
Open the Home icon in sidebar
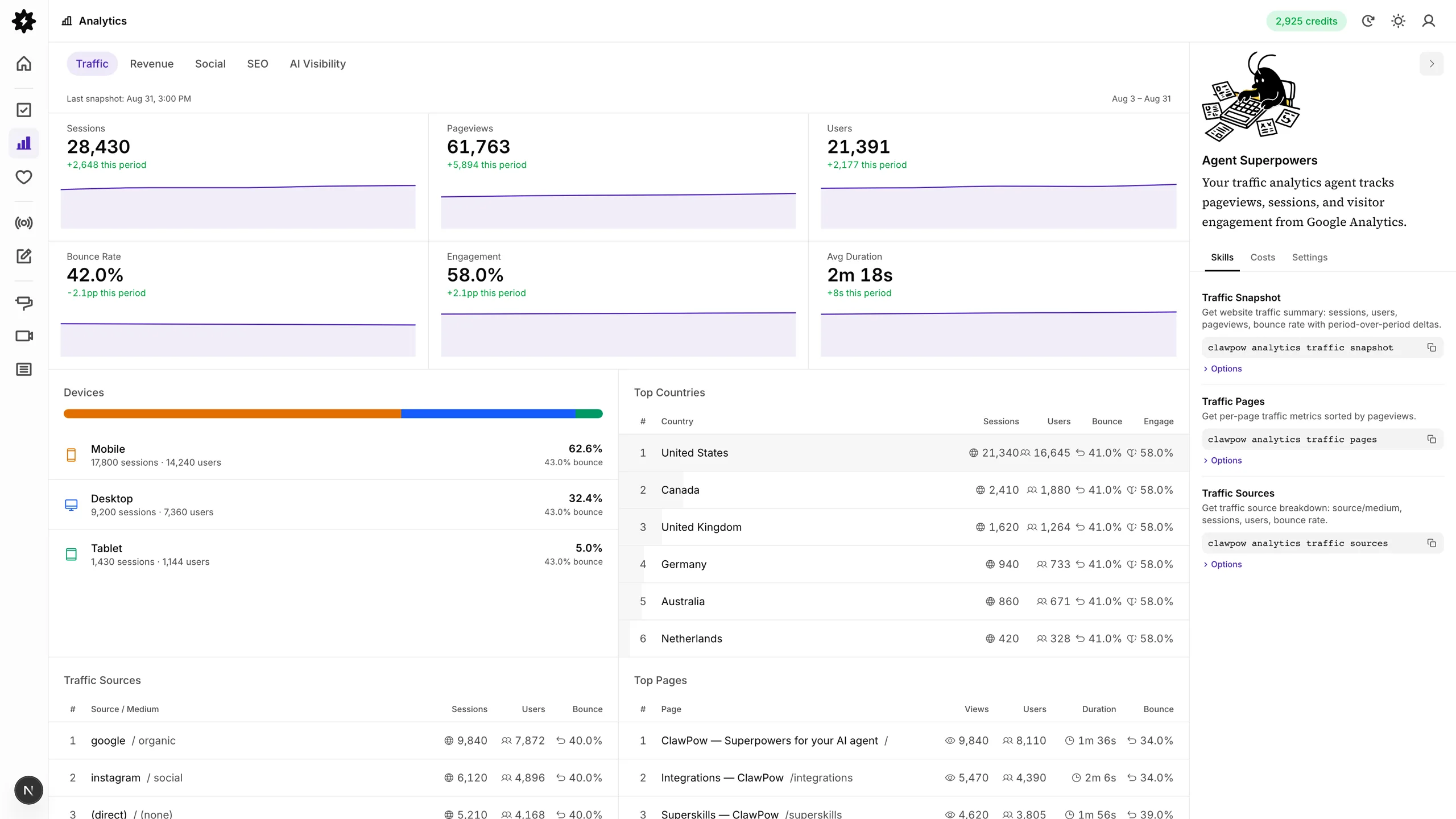pos(24,63)
